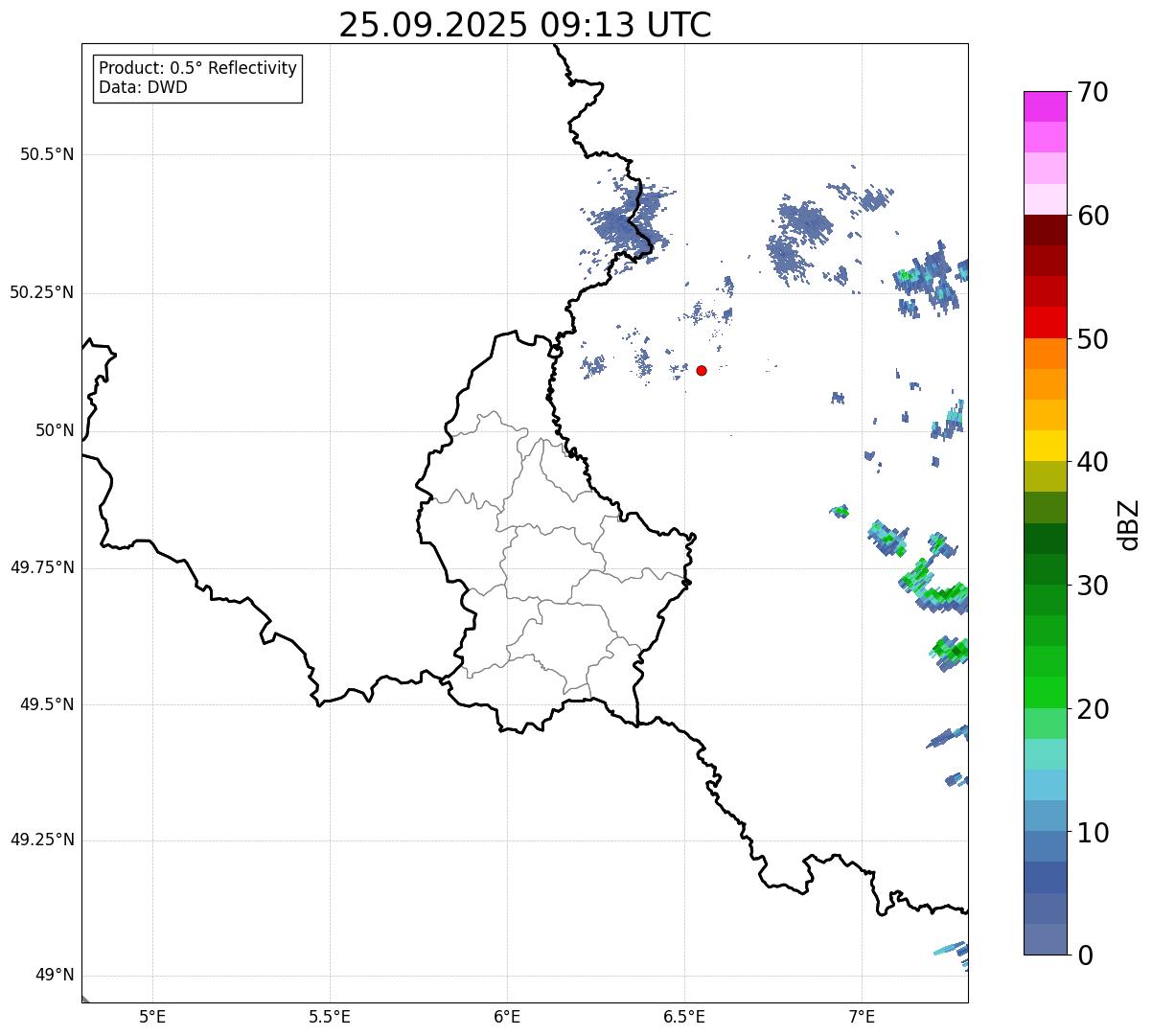Click the 49.5°N latitude label

tap(47, 704)
